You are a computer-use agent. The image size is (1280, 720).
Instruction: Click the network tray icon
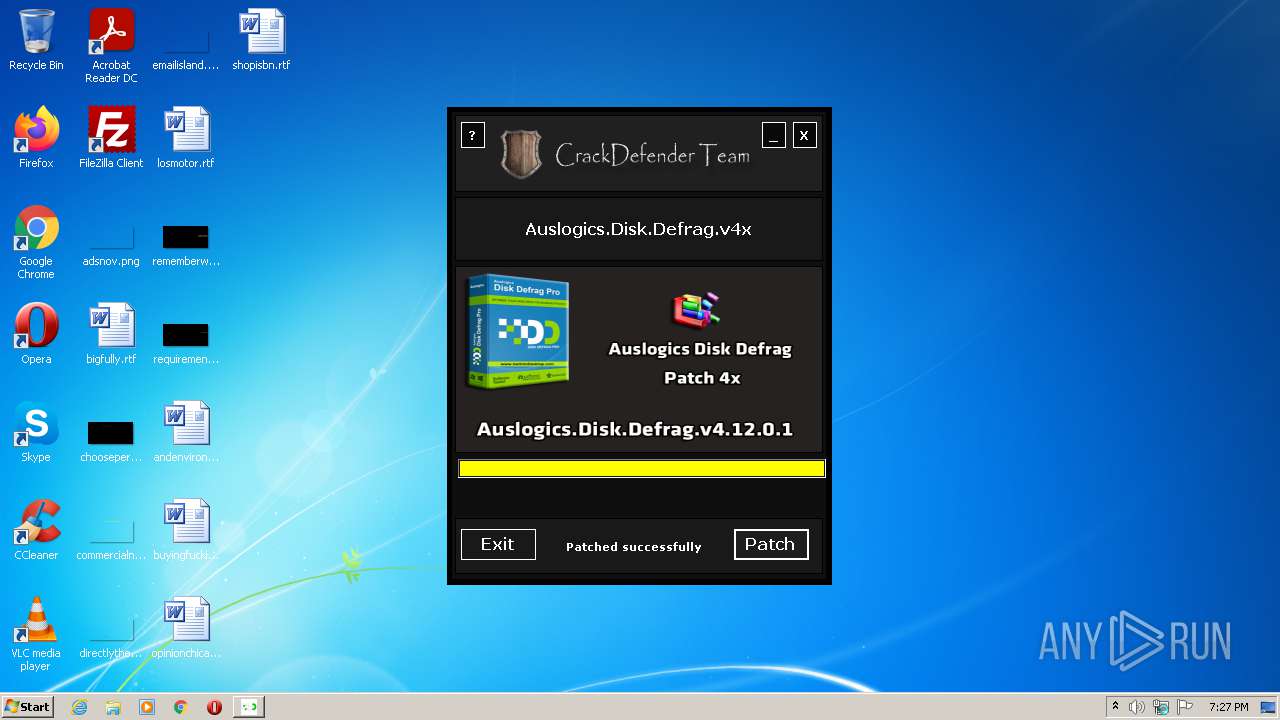click(1161, 707)
